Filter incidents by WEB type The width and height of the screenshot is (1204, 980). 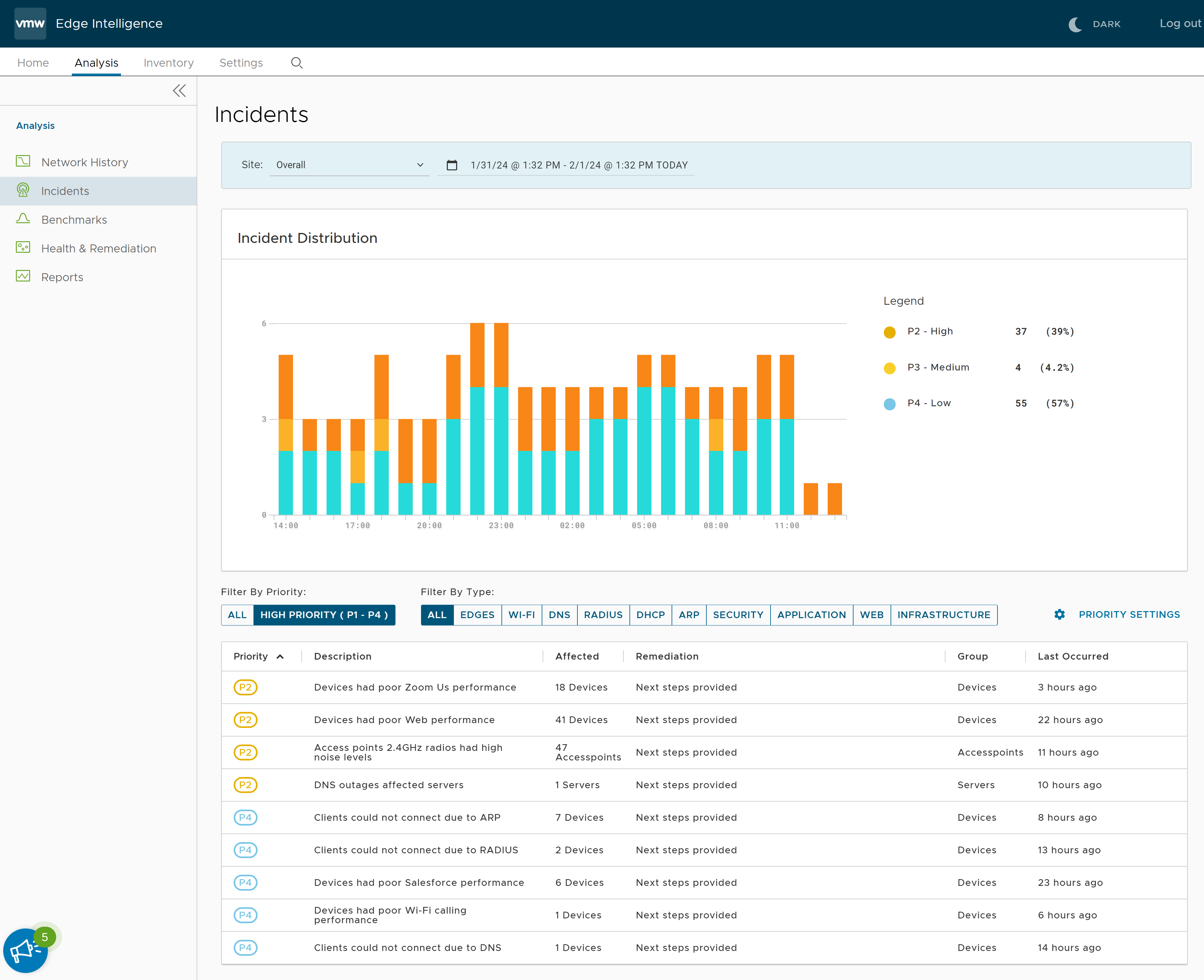click(872, 615)
